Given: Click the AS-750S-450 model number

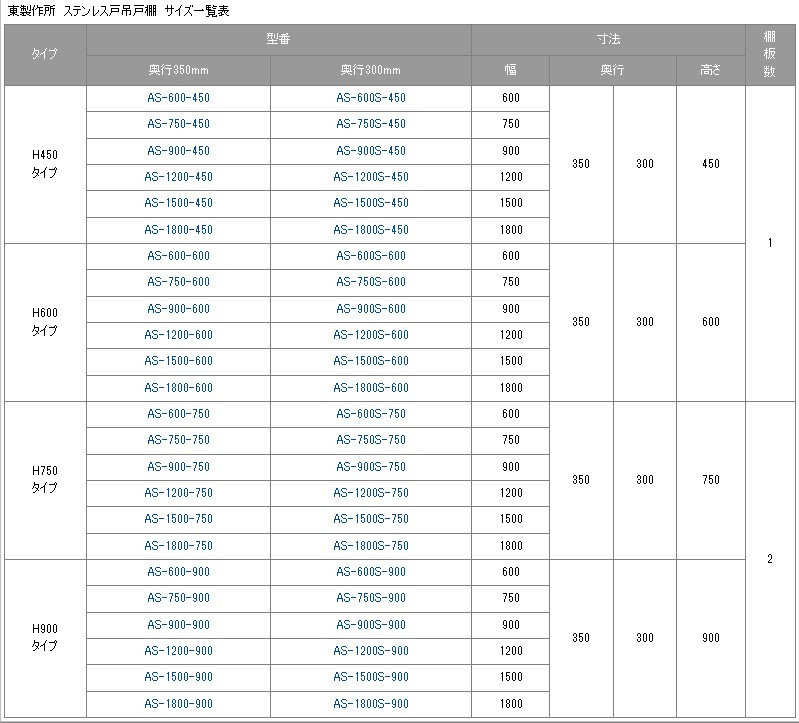Looking at the screenshot, I should click(x=370, y=124).
